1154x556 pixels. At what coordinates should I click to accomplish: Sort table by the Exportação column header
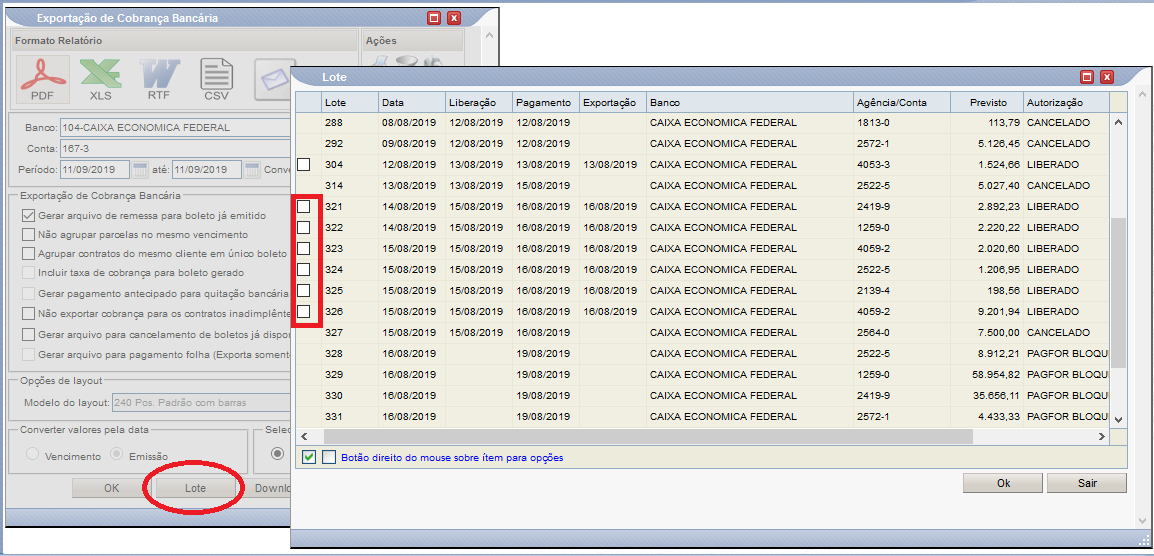click(613, 102)
